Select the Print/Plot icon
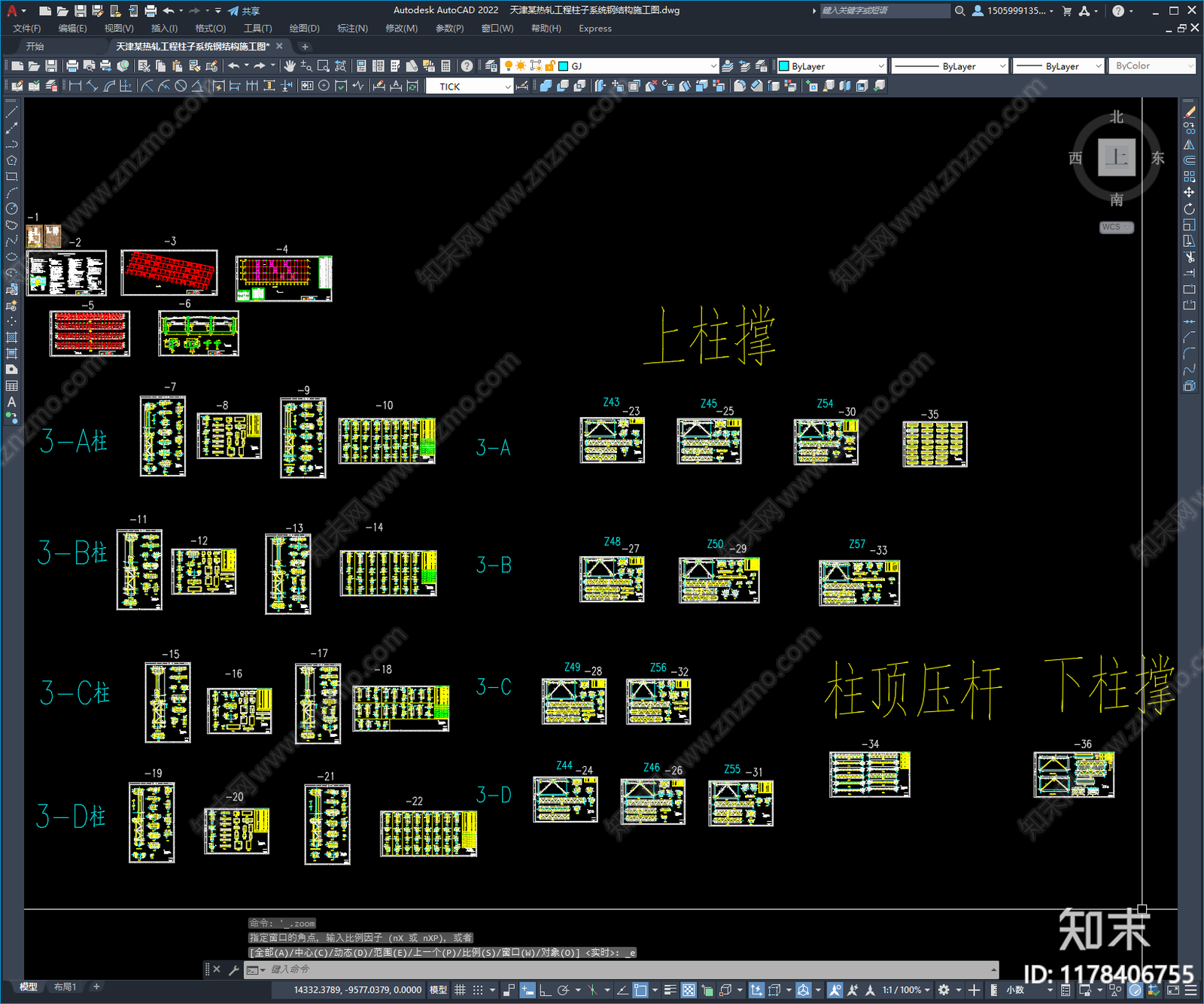 click(71, 67)
